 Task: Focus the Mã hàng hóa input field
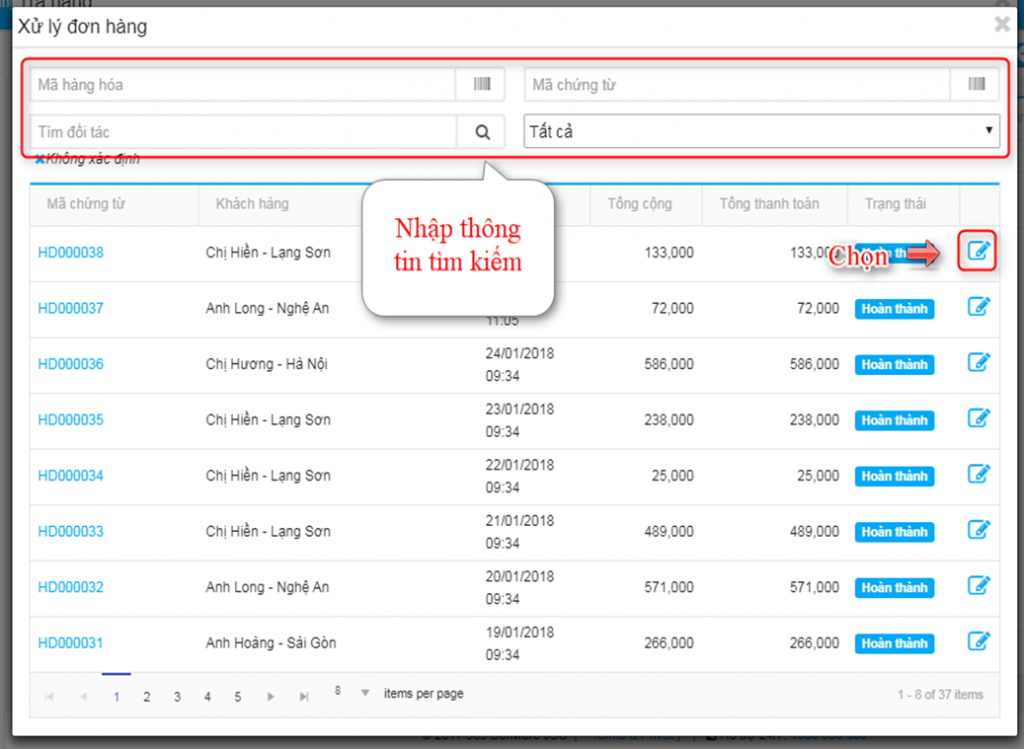coord(243,84)
